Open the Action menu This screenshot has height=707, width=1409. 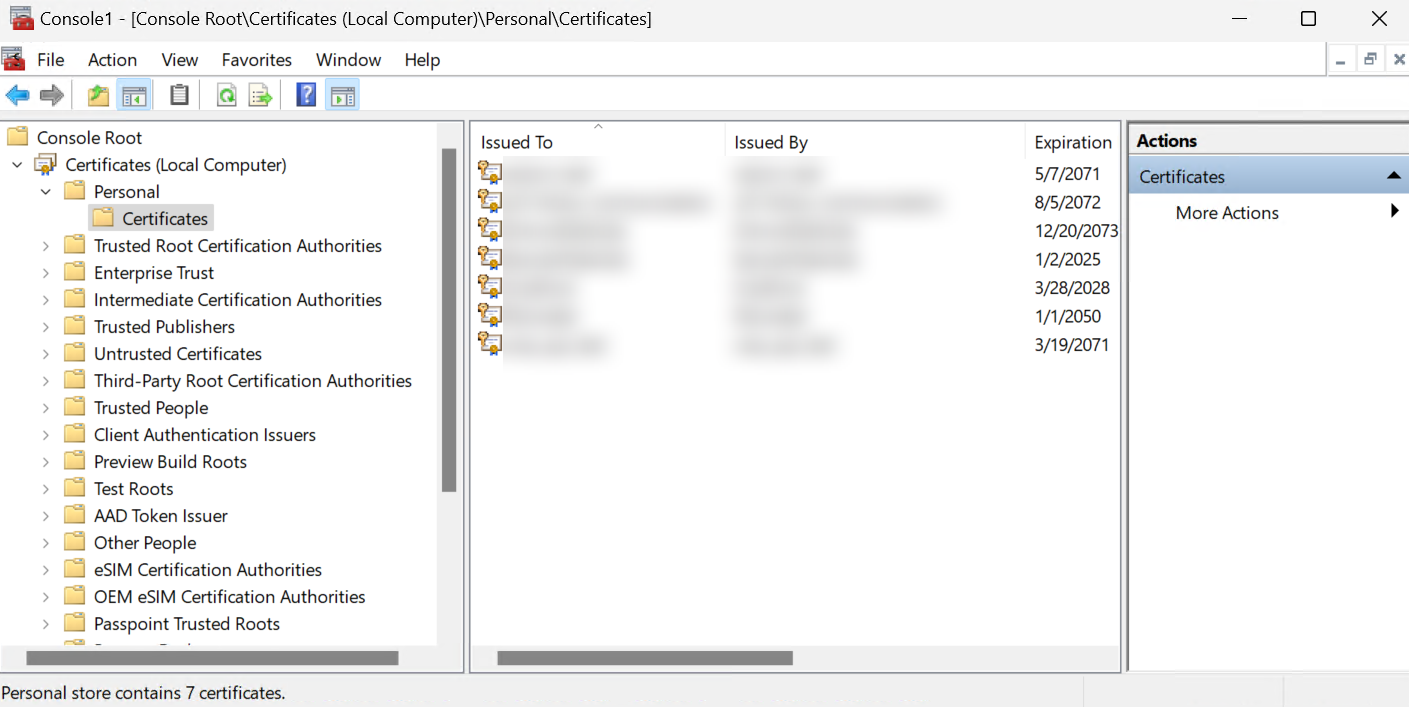pyautogui.click(x=112, y=59)
